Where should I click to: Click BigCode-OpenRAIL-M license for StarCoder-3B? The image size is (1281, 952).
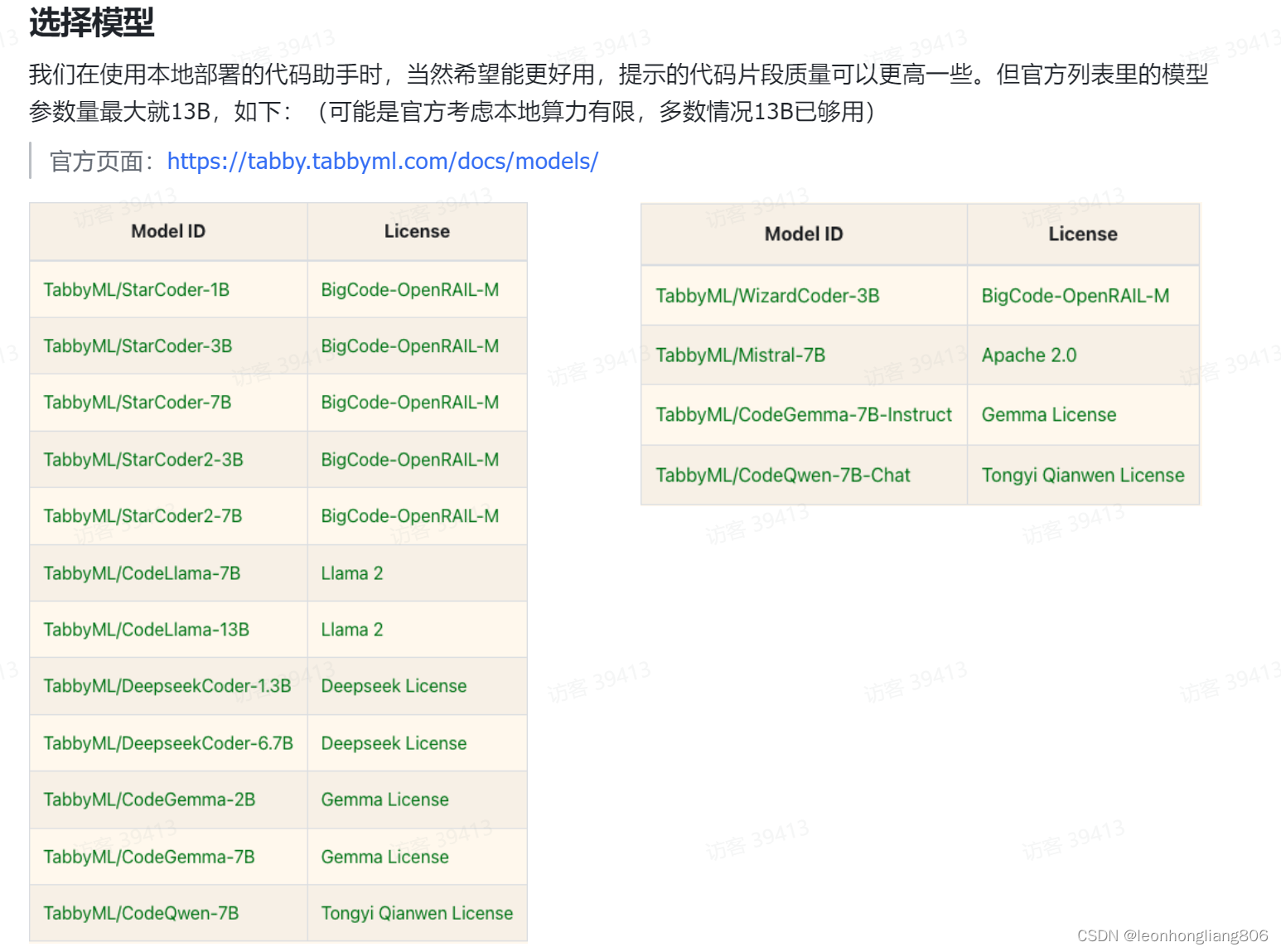tap(410, 346)
